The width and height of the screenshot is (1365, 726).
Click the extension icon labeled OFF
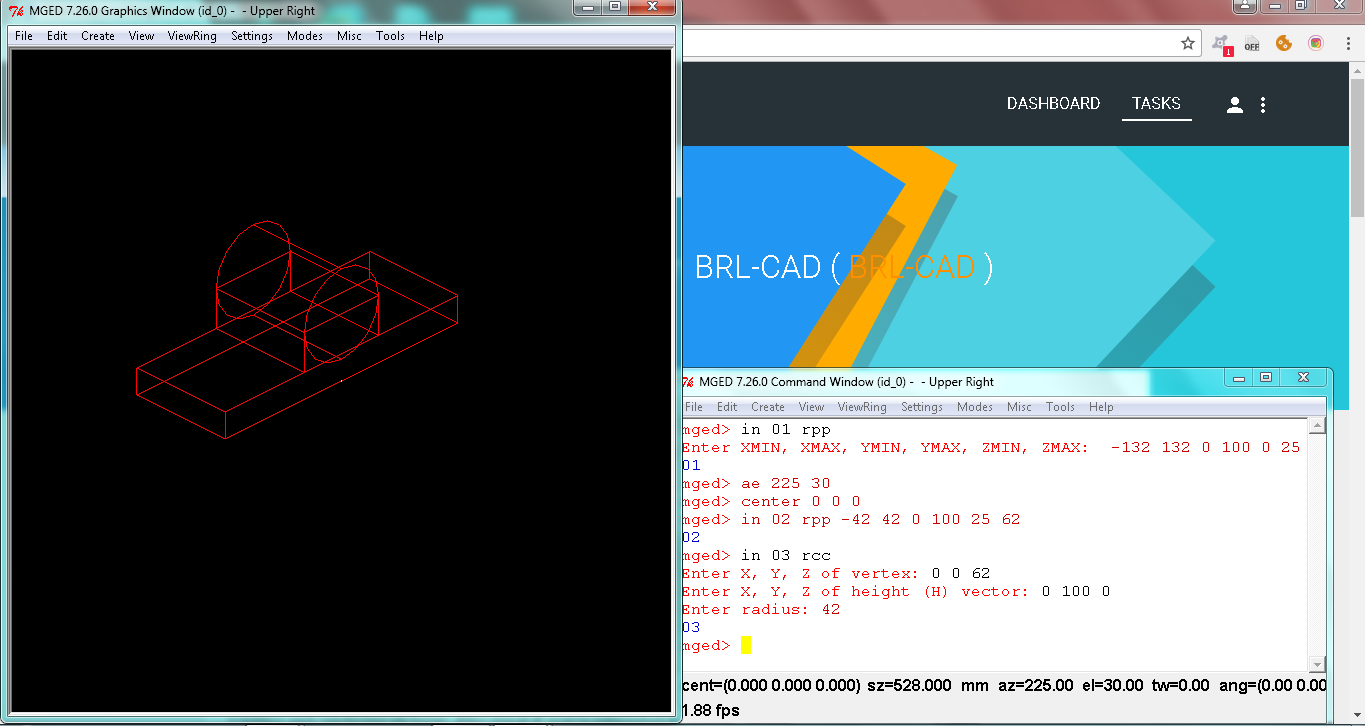[x=1252, y=44]
